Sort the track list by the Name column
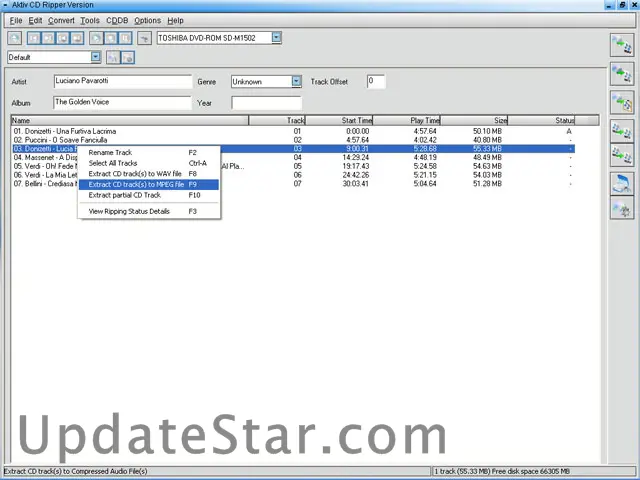640x480 pixels. coord(130,120)
